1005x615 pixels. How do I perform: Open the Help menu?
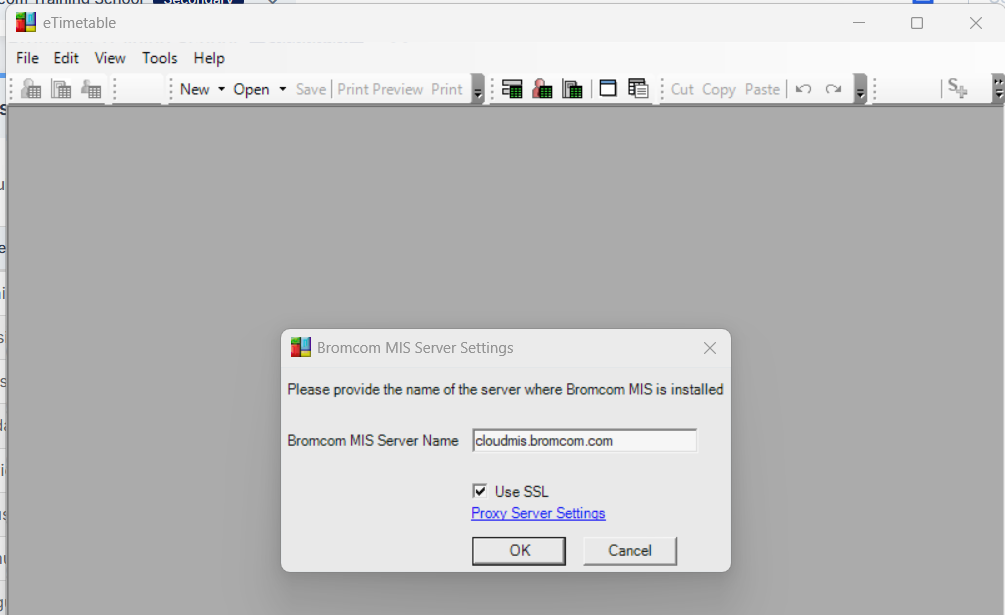point(209,58)
